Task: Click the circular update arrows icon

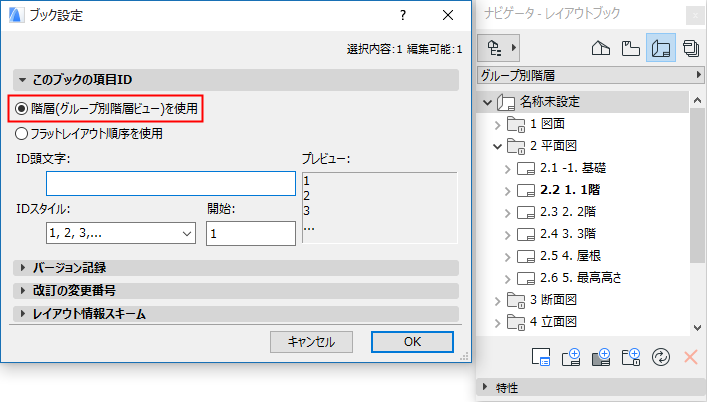Action: (661, 357)
